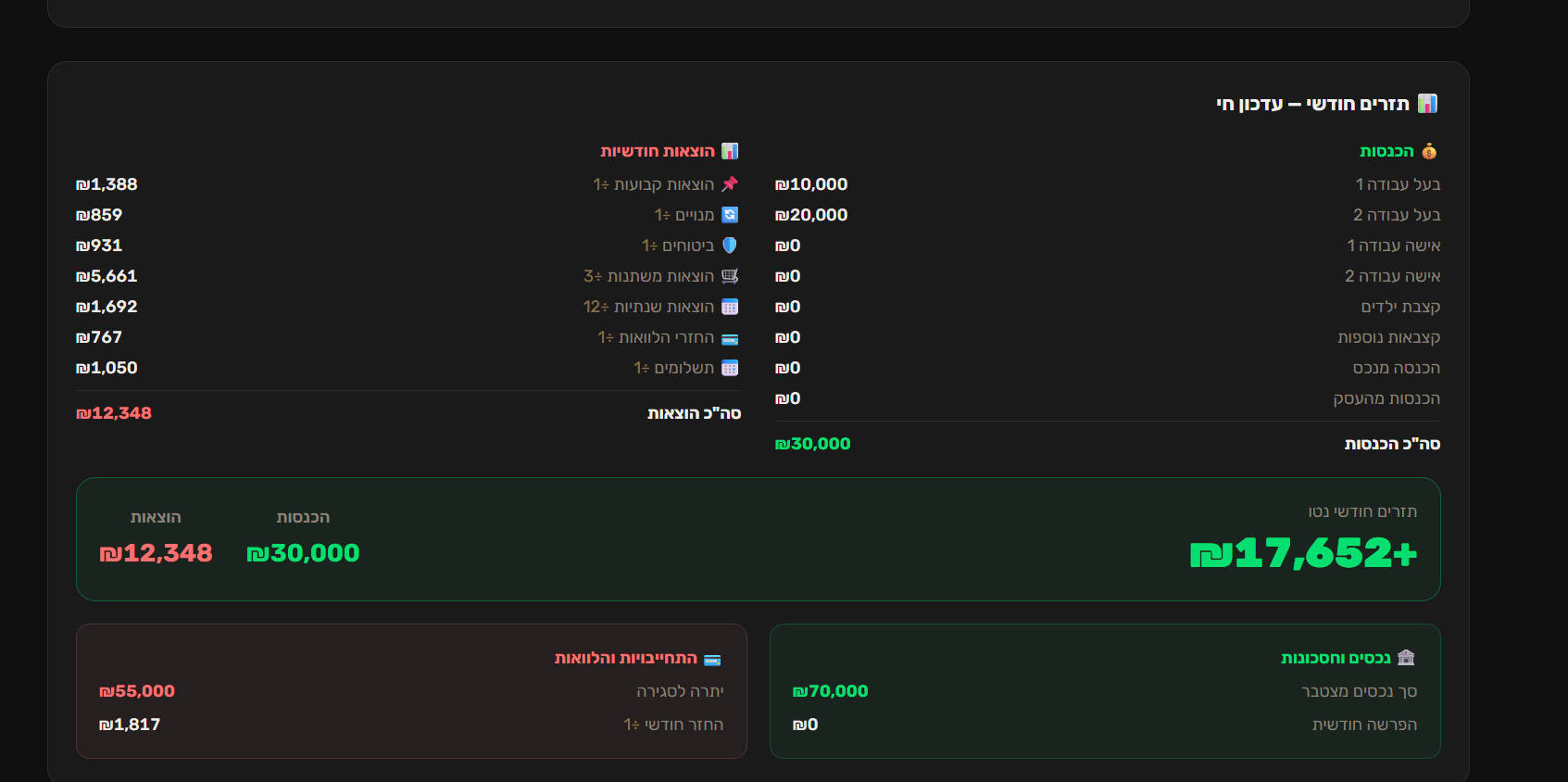Viewport: 1568px width, 782px height.
Task: Click the ₪10,000 income value
Action: point(811,184)
